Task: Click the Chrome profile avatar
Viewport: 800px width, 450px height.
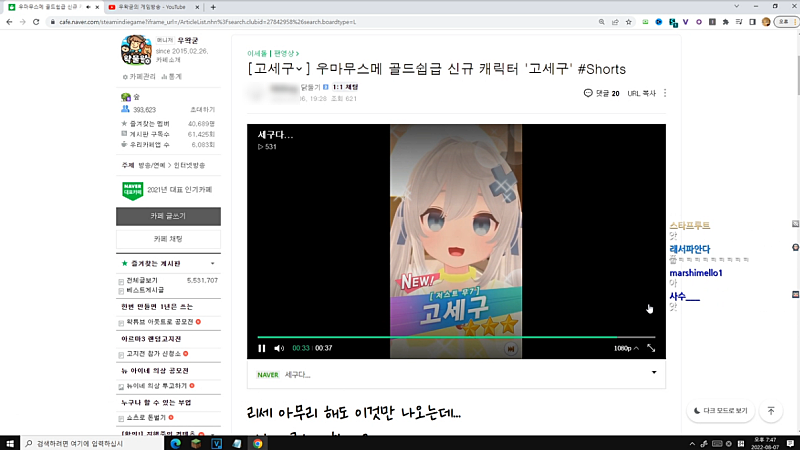Action: tap(765, 22)
